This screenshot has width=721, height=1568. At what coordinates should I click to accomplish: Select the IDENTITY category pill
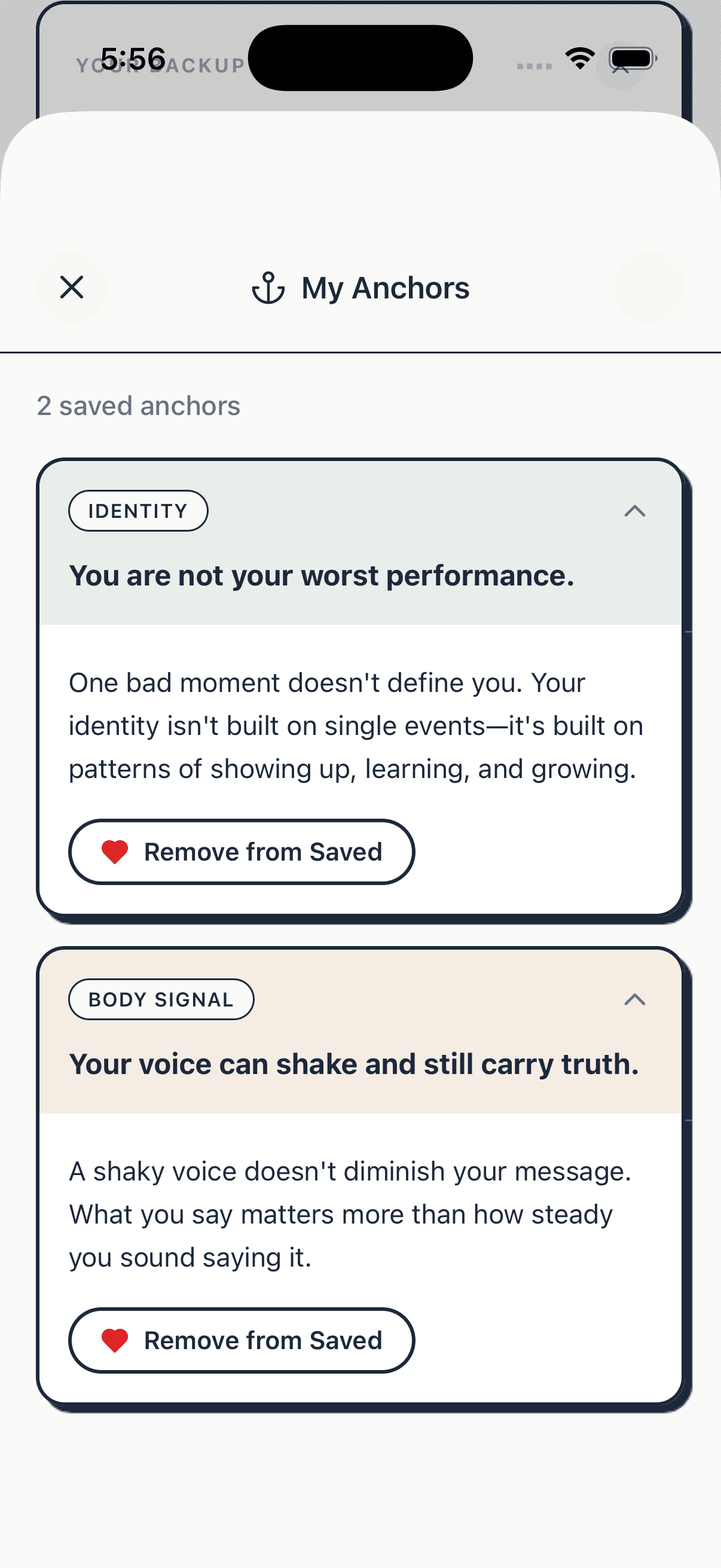pyautogui.click(x=138, y=511)
